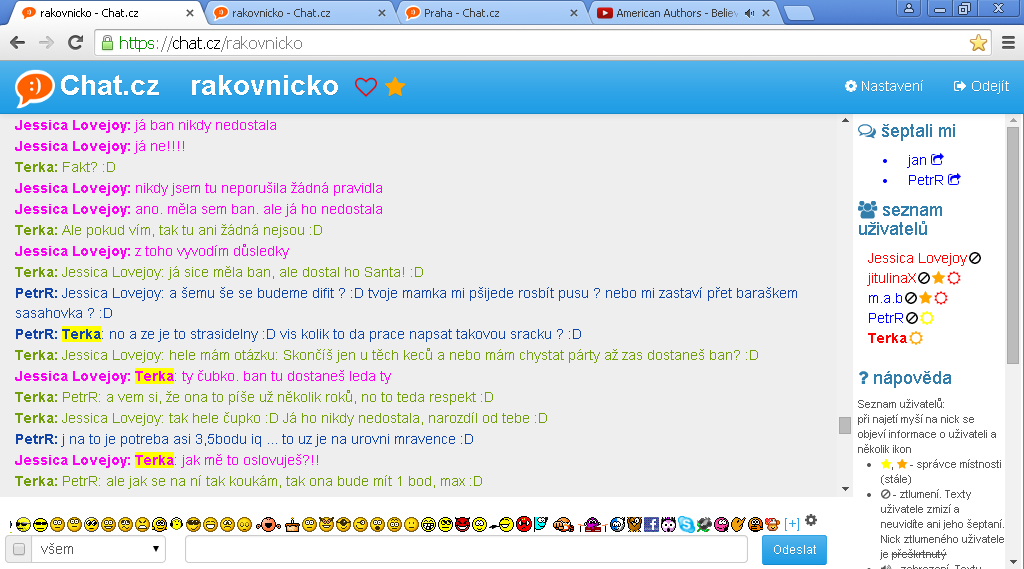Image resolution: width=1024 pixels, height=569 pixels.
Task: Switch to first rakovnicko - Chat.cz tab
Action: [108, 12]
